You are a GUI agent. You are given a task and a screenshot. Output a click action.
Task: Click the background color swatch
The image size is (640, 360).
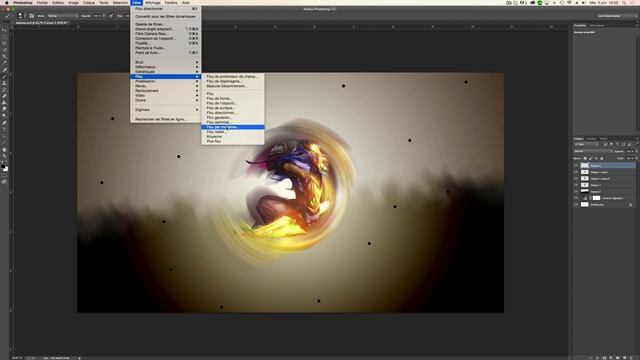[6, 169]
